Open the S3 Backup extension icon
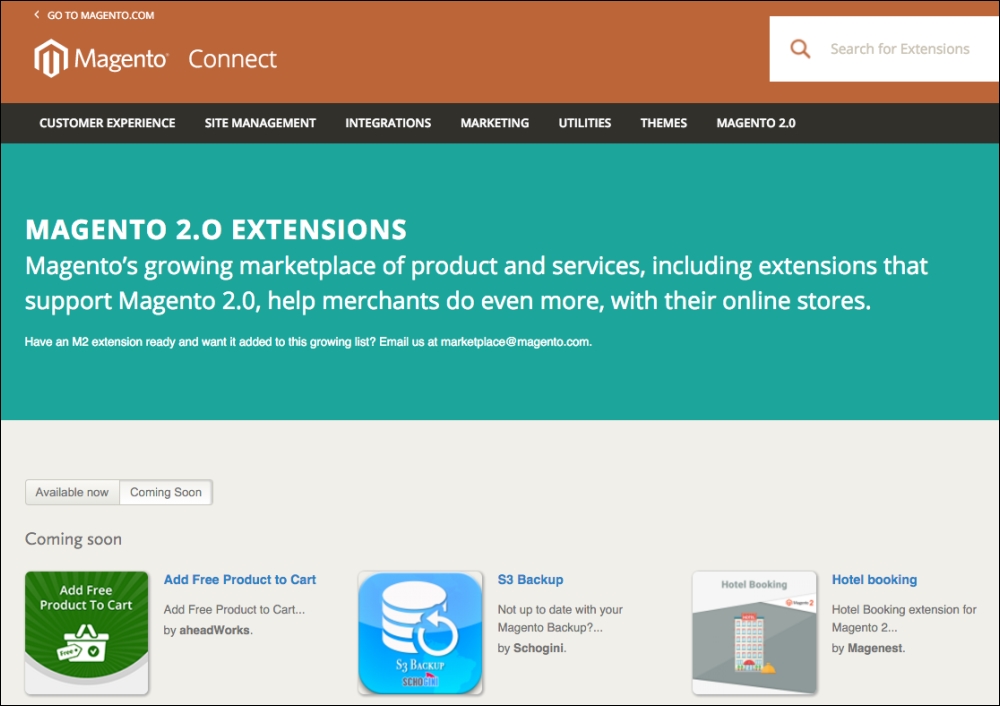This screenshot has height=706, width=1000. [x=420, y=632]
